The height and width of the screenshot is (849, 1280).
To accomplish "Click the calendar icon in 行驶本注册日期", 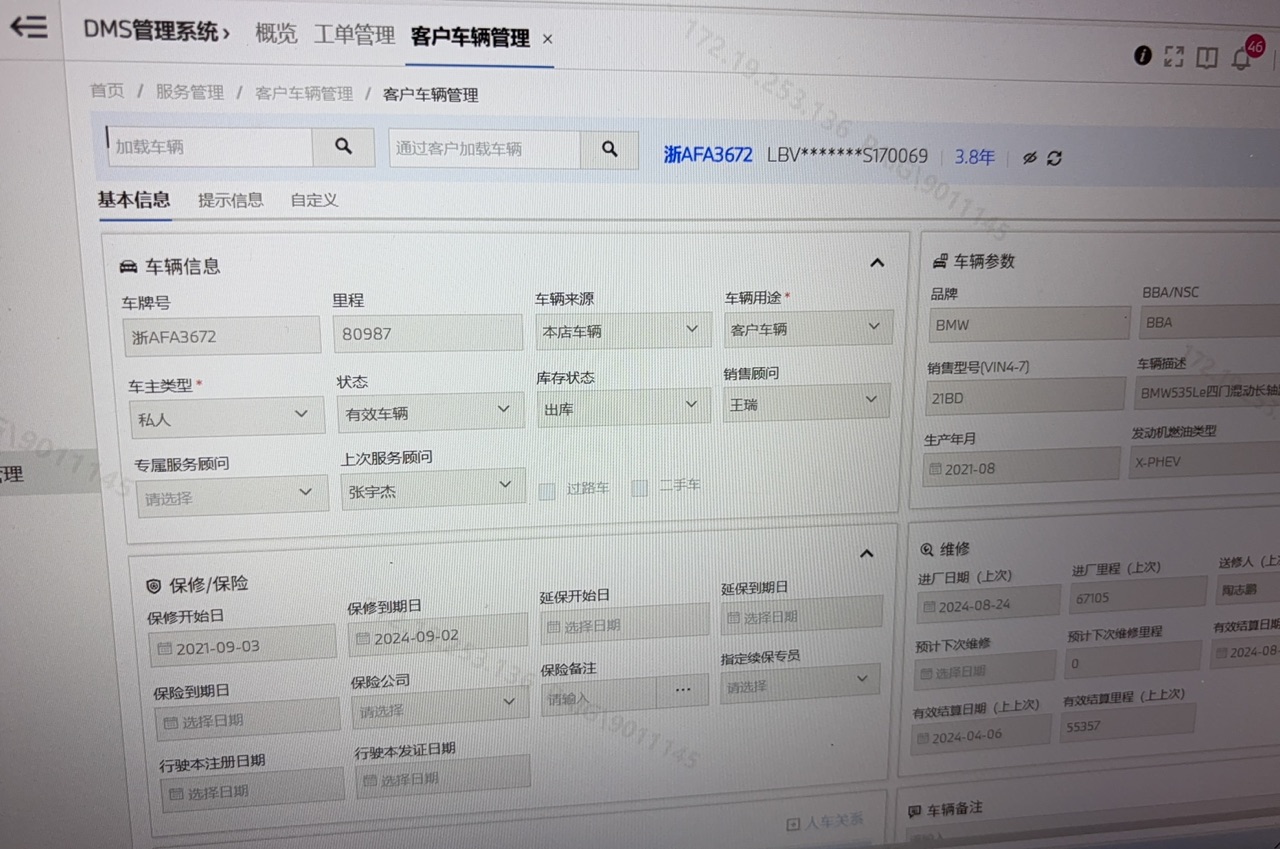I will (176, 793).
